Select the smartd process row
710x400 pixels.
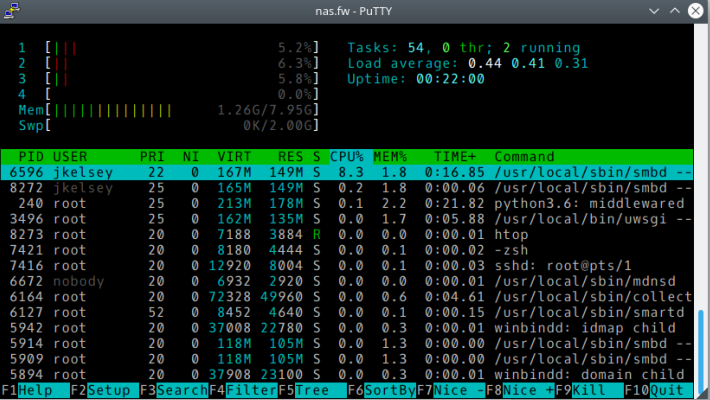(x=347, y=312)
